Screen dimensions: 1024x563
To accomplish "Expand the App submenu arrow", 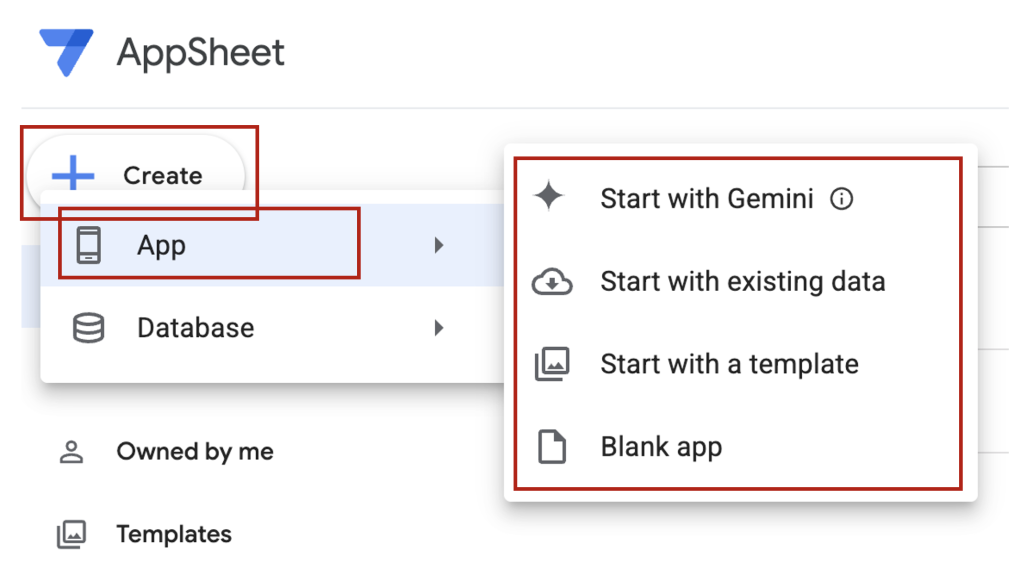I will [x=439, y=245].
